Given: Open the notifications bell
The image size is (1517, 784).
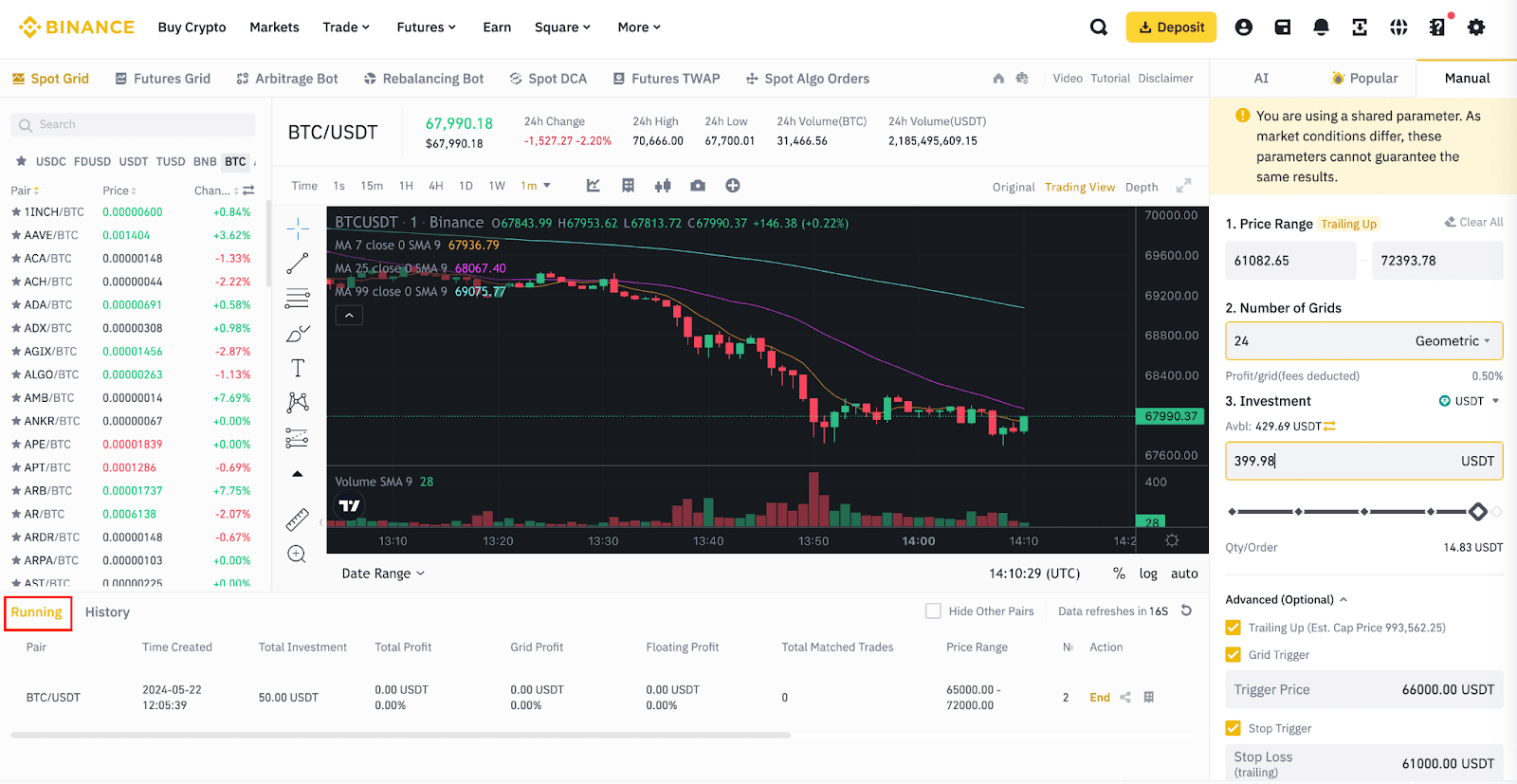Looking at the screenshot, I should click(1321, 27).
